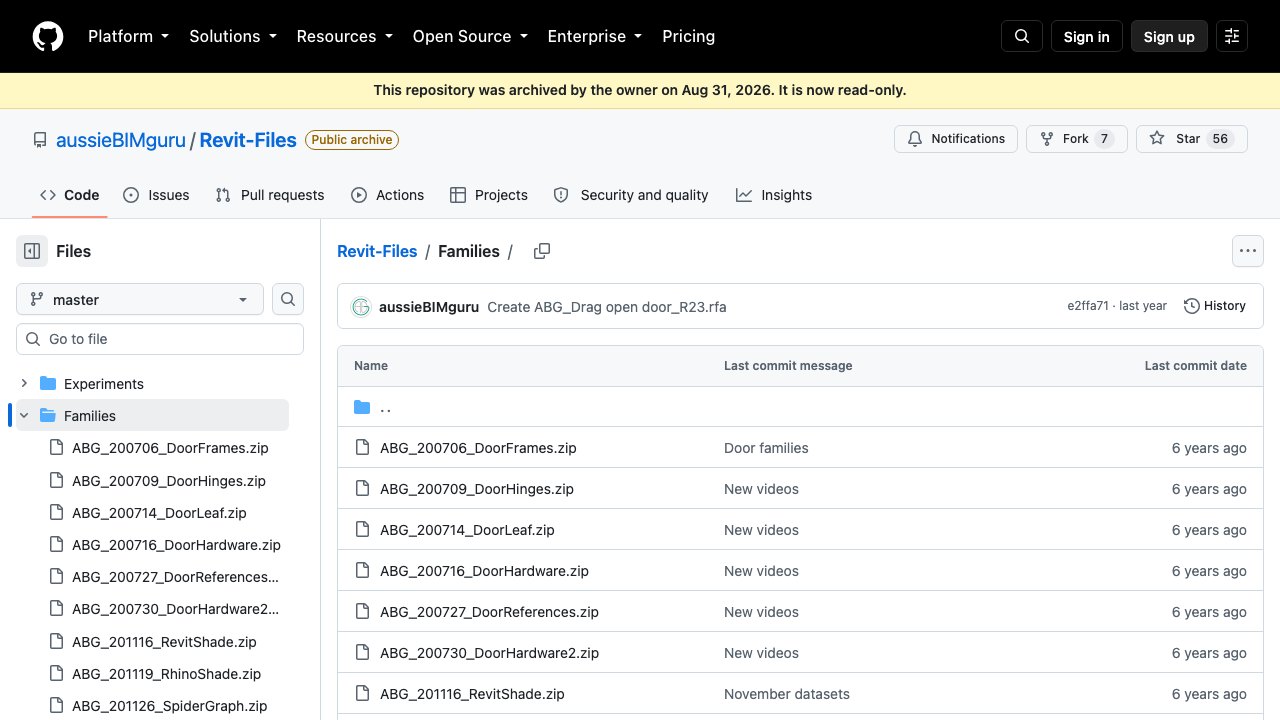This screenshot has height=720, width=1280.
Task: Collapse the file tree side panel icon
Action: (x=32, y=251)
